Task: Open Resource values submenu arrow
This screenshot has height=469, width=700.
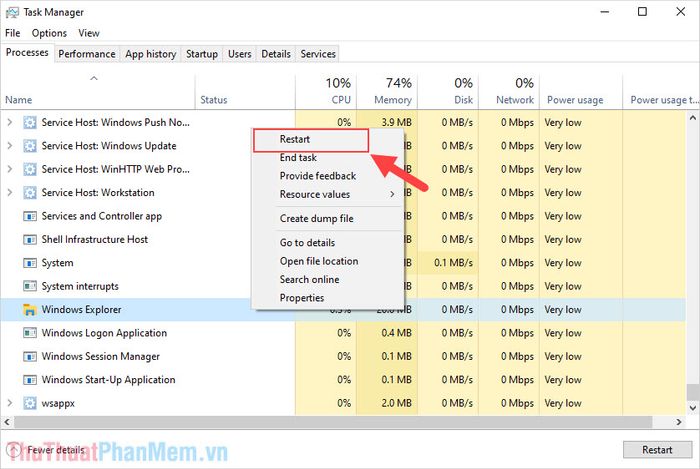Action: (392, 194)
